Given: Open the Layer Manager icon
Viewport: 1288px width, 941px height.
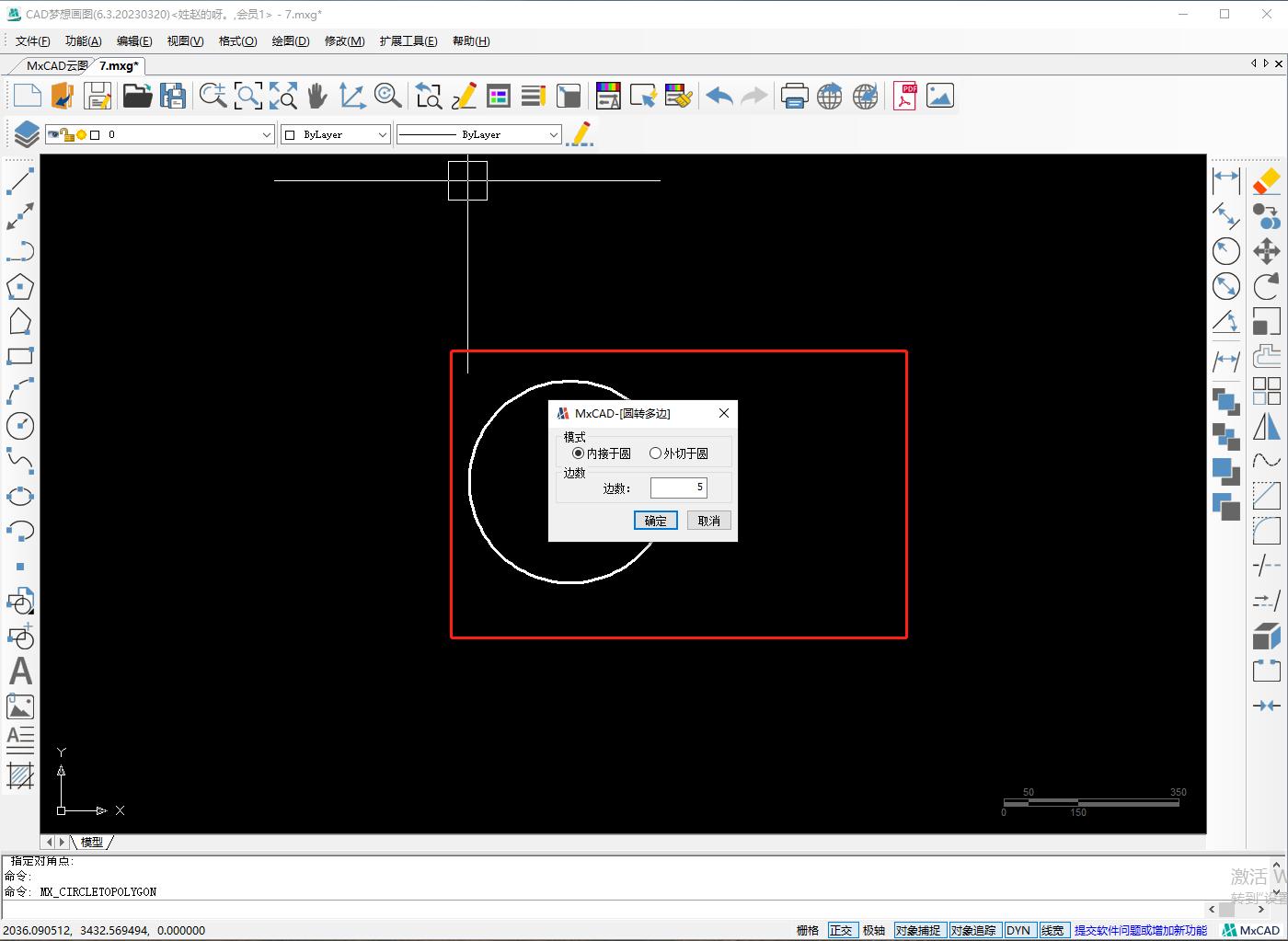Looking at the screenshot, I should tap(23, 132).
